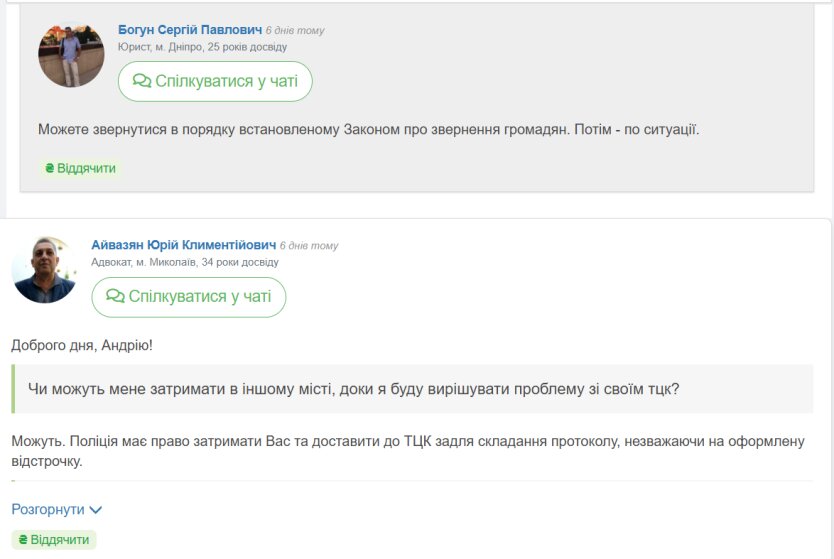Expand the full answer via Розгорнути
The image size is (834, 559).
pyautogui.click(x=56, y=510)
